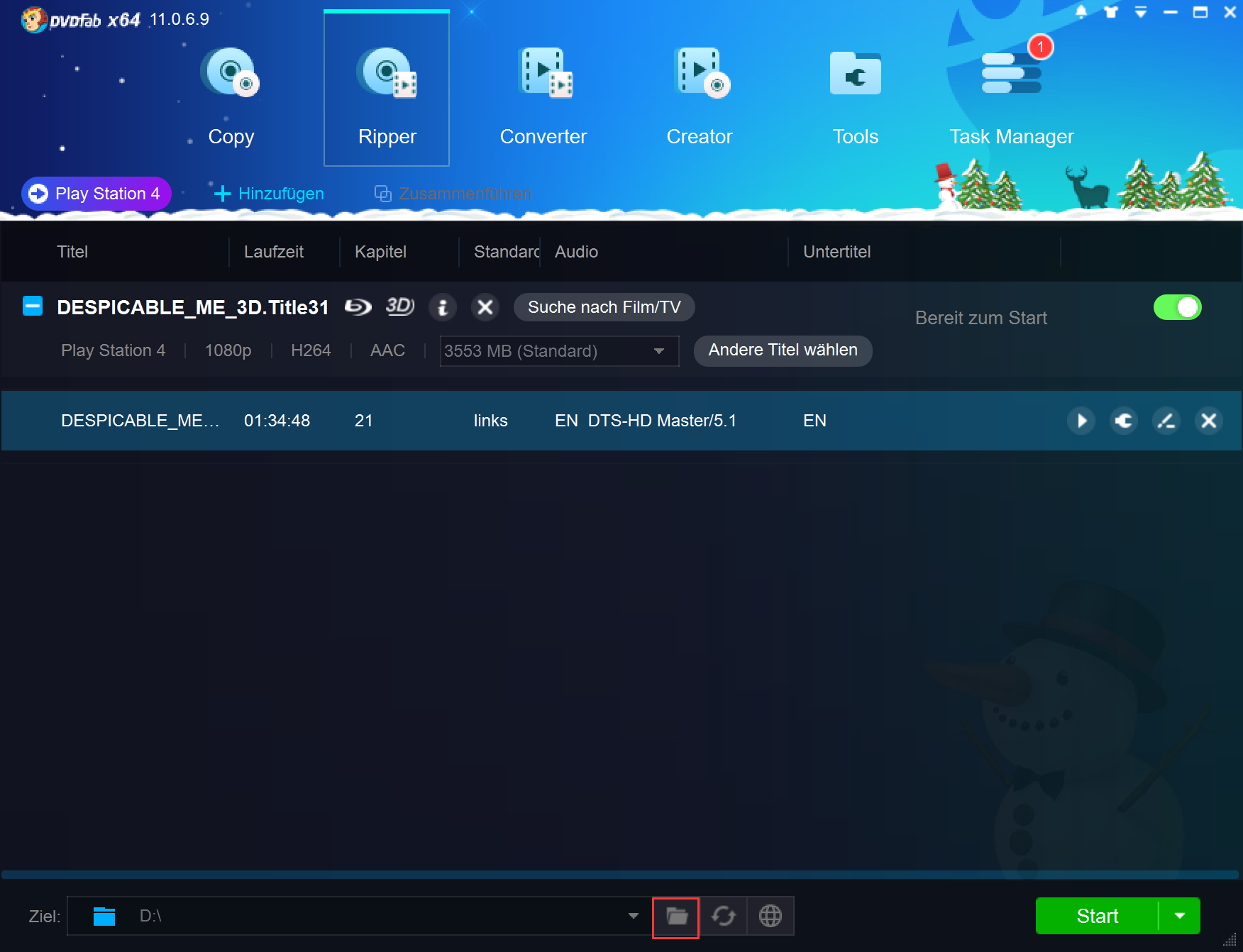Image resolution: width=1243 pixels, height=952 pixels.
Task: Click the chapter value 21
Action: [x=363, y=421]
